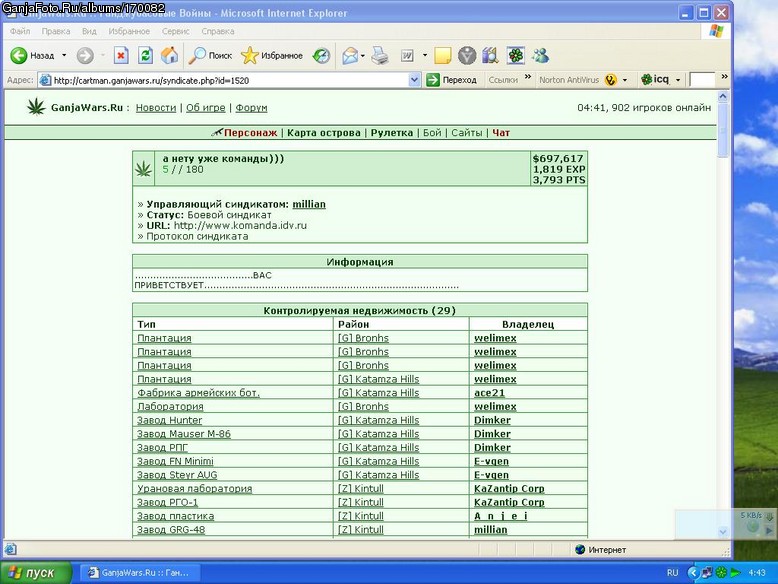The image size is (778, 584).
Task: Open the Windows пуск start button
Action: (x=36, y=573)
